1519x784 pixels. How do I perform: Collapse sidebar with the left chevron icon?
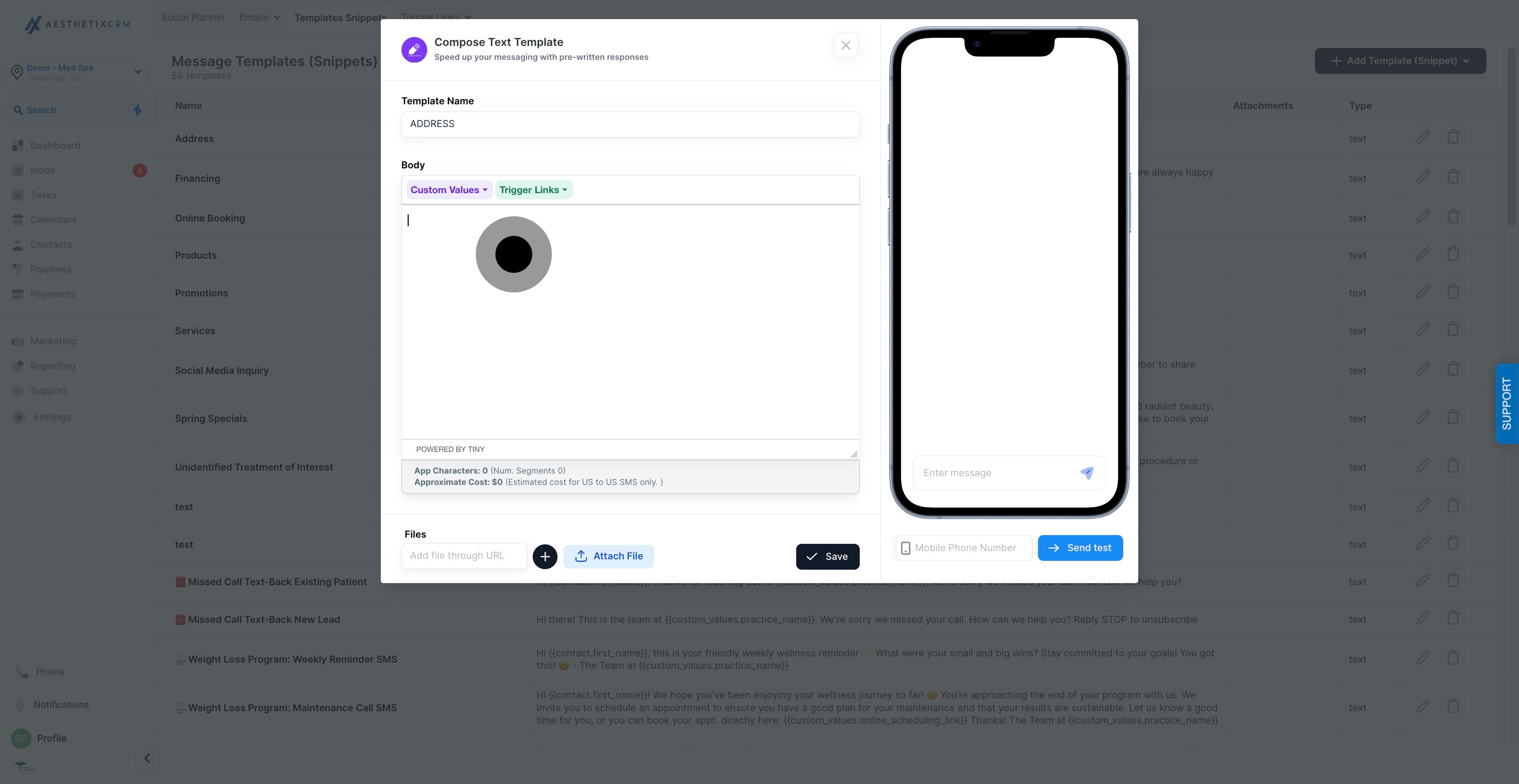click(x=147, y=758)
